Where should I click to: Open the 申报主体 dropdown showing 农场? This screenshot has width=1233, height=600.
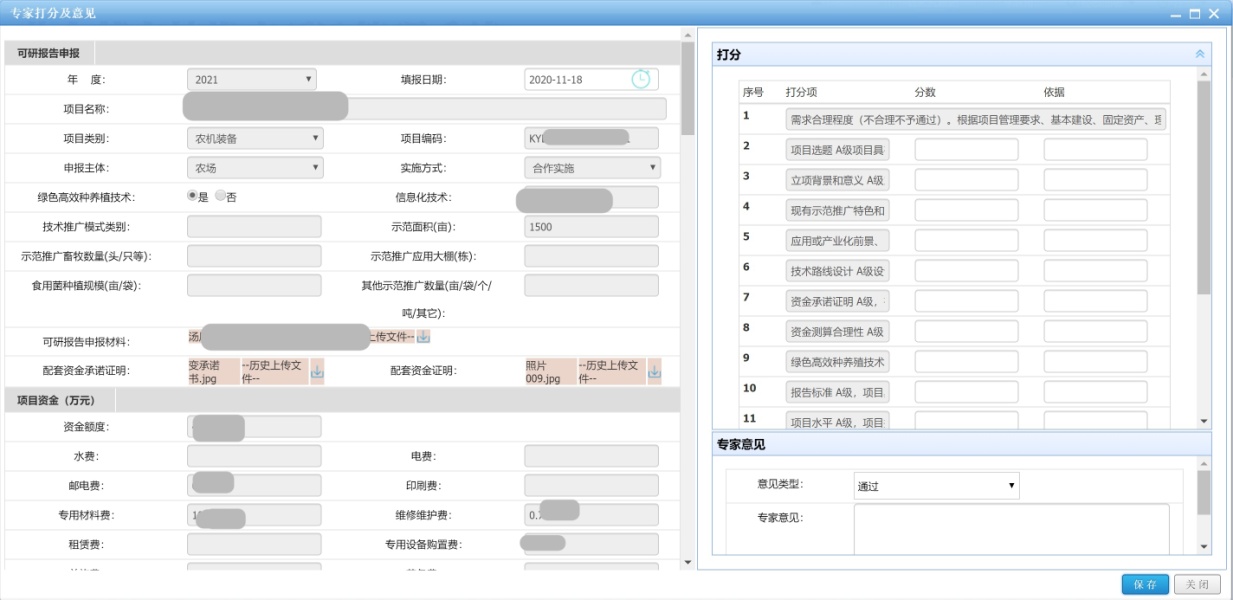point(255,168)
